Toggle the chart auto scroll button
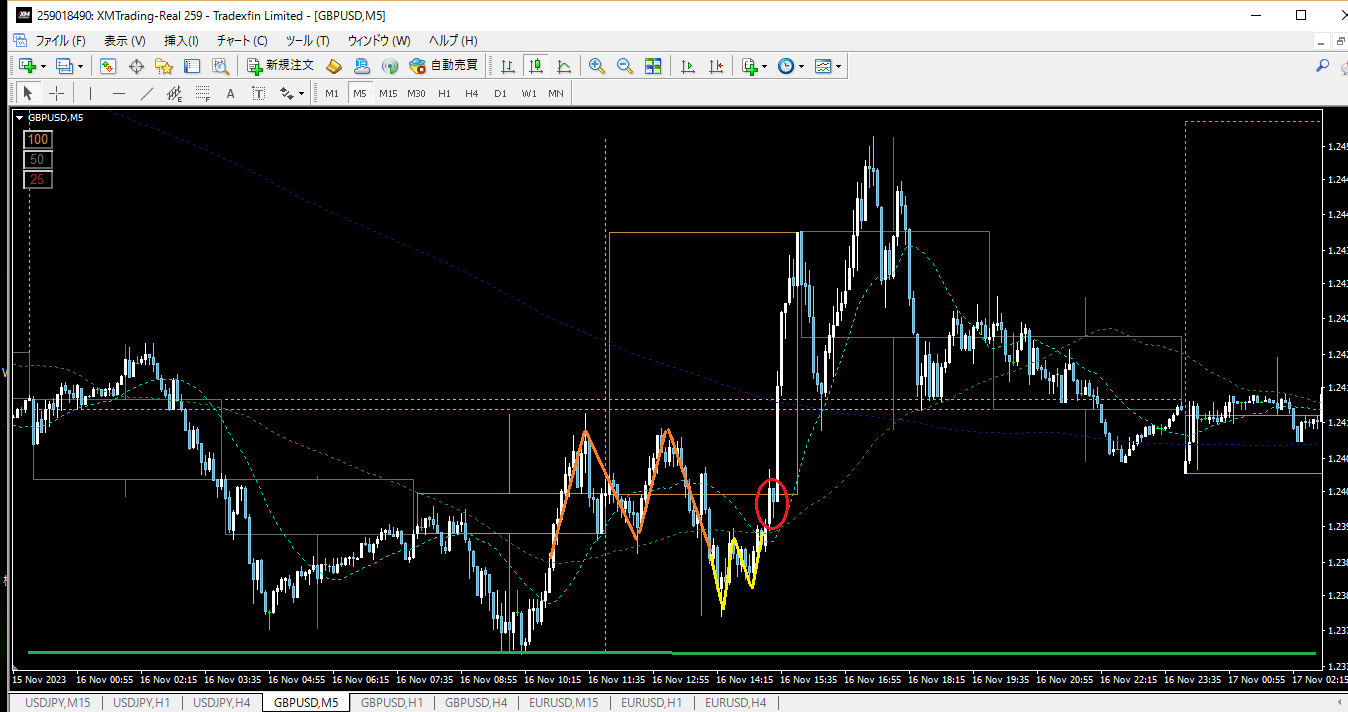The image size is (1348, 712). 688,66
